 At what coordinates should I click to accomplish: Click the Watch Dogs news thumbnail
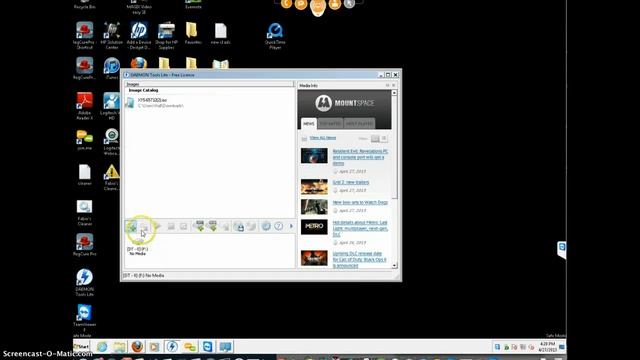(314, 207)
